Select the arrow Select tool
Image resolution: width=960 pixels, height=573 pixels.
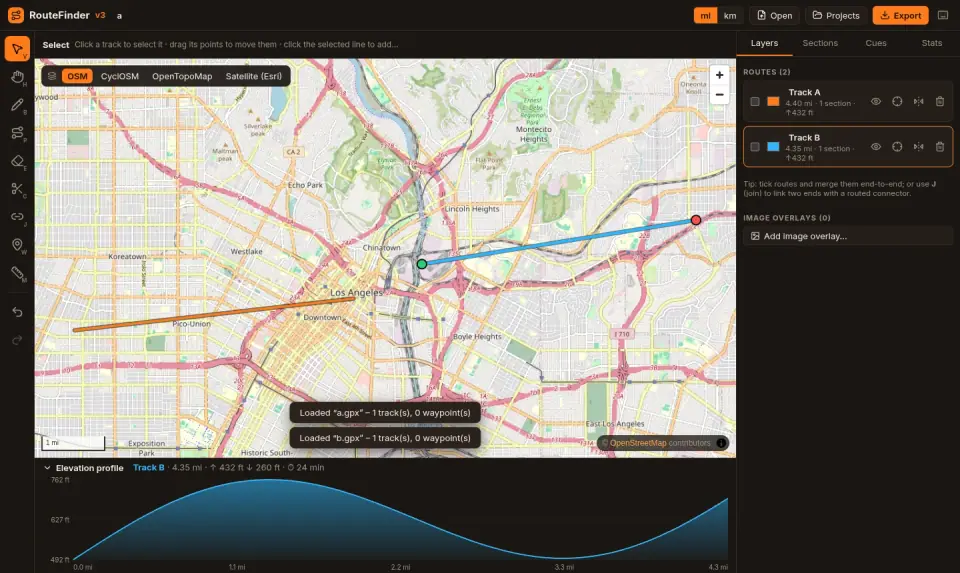pos(17,48)
